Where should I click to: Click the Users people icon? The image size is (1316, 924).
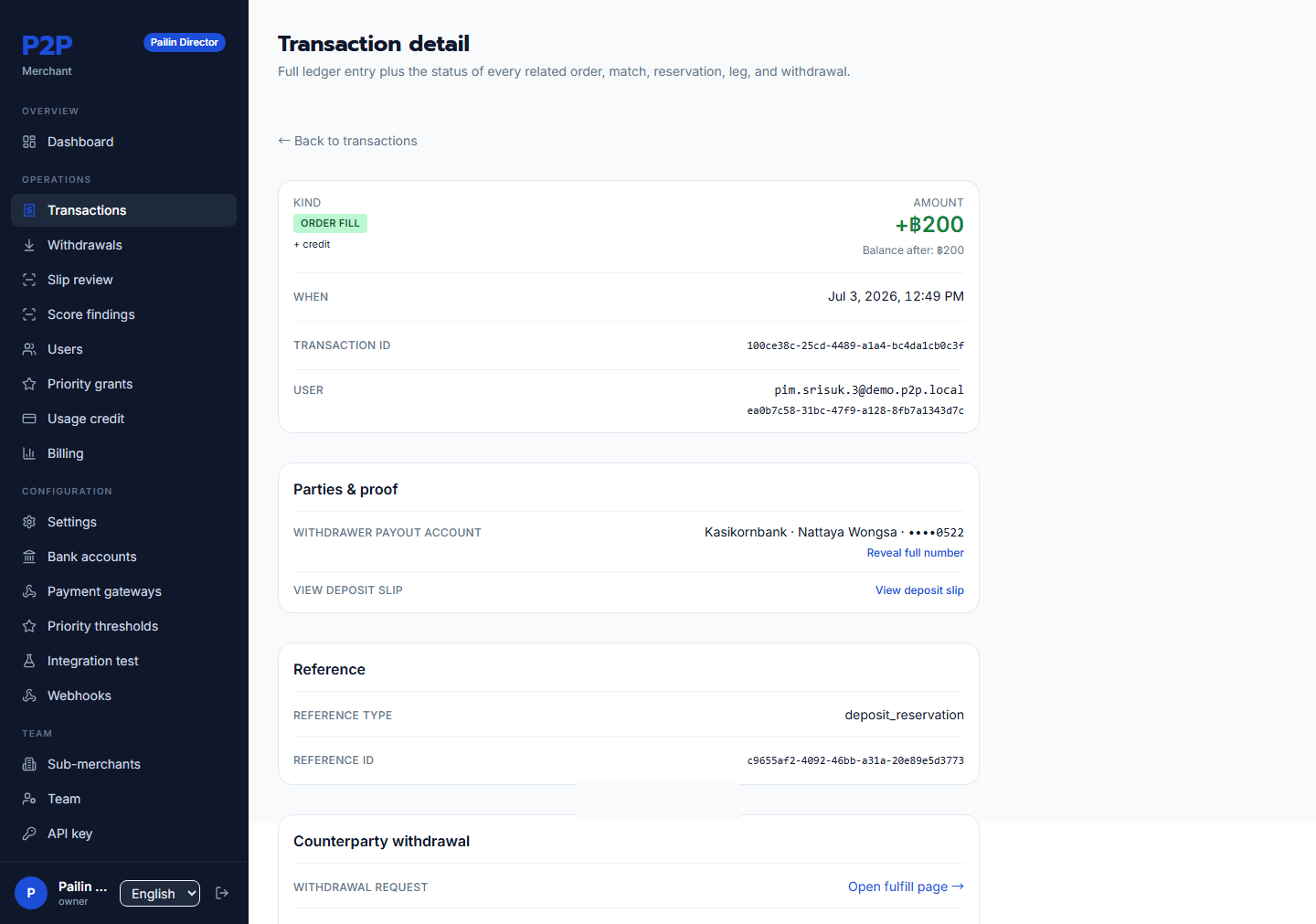pyautogui.click(x=29, y=349)
